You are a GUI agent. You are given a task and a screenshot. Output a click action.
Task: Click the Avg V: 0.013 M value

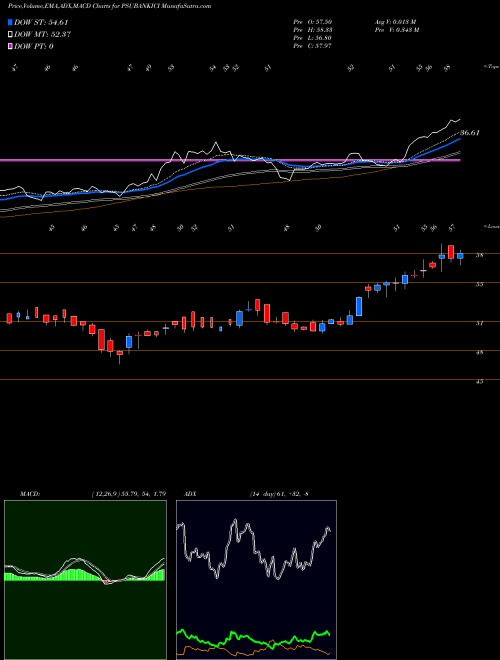395,22
